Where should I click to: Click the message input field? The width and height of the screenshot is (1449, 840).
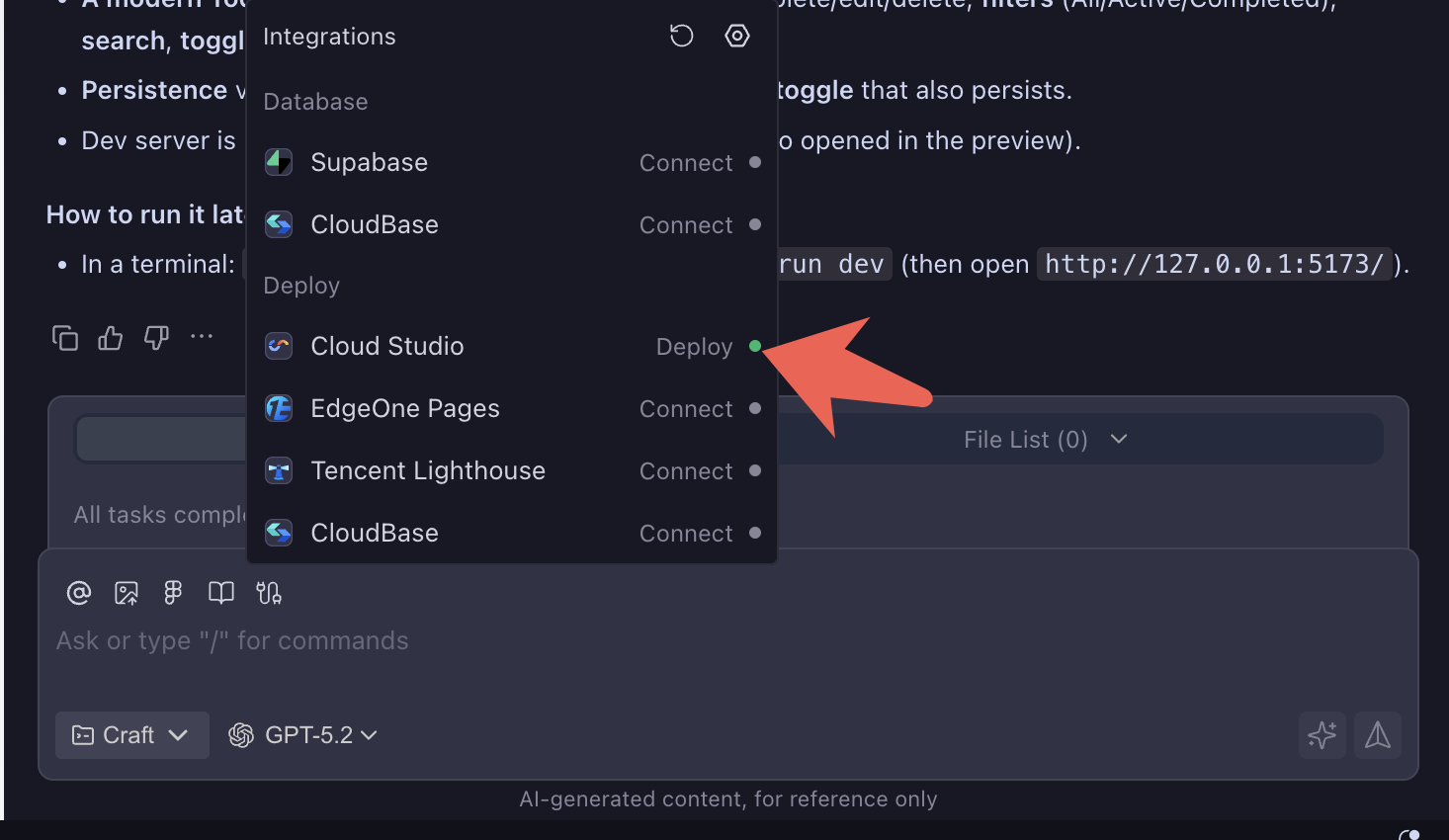[395, 640]
